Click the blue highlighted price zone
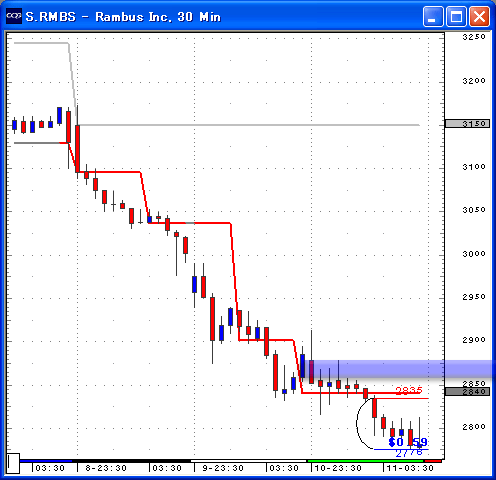 click(x=400, y=369)
